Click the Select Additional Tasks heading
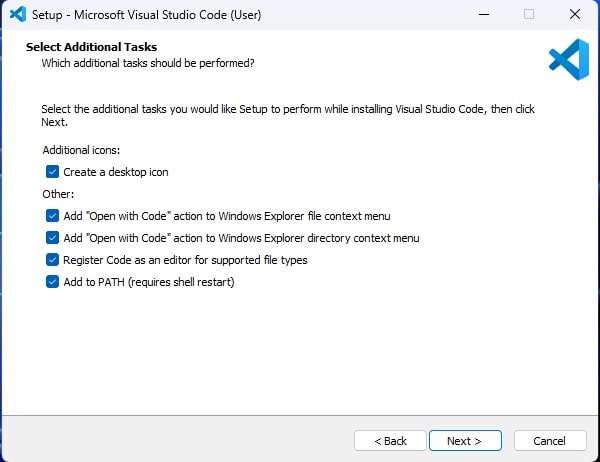 91,47
